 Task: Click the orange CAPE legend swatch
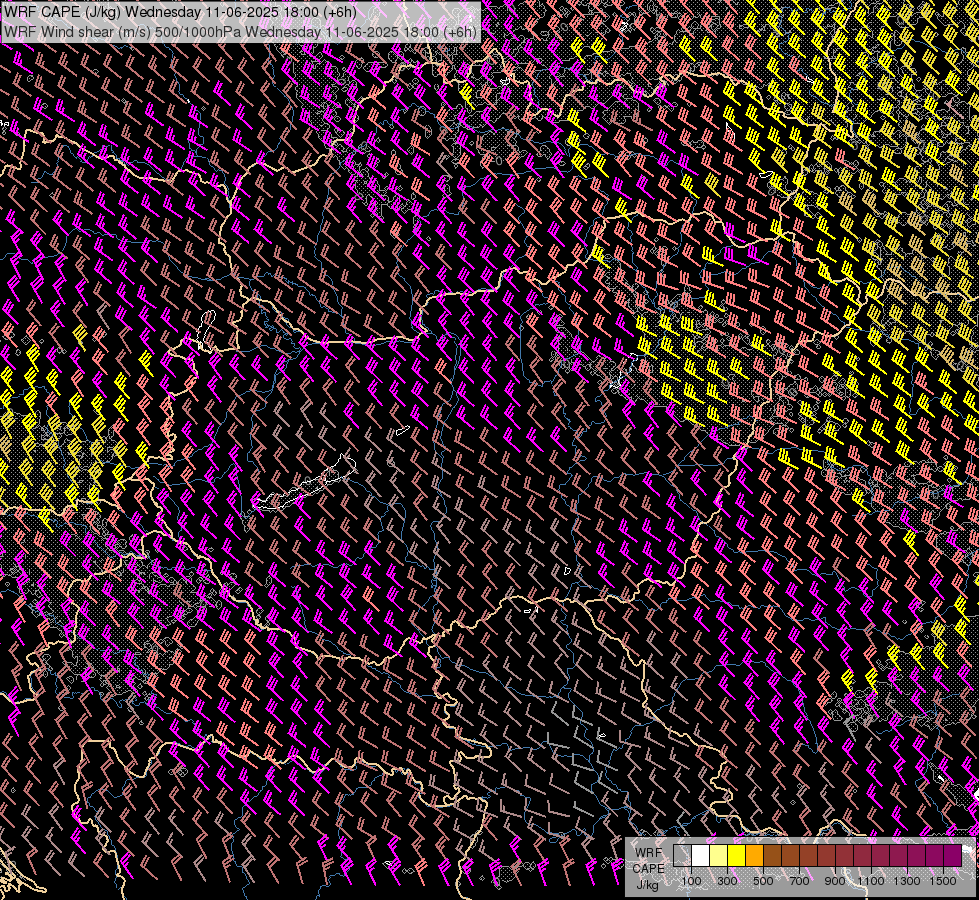click(x=754, y=856)
